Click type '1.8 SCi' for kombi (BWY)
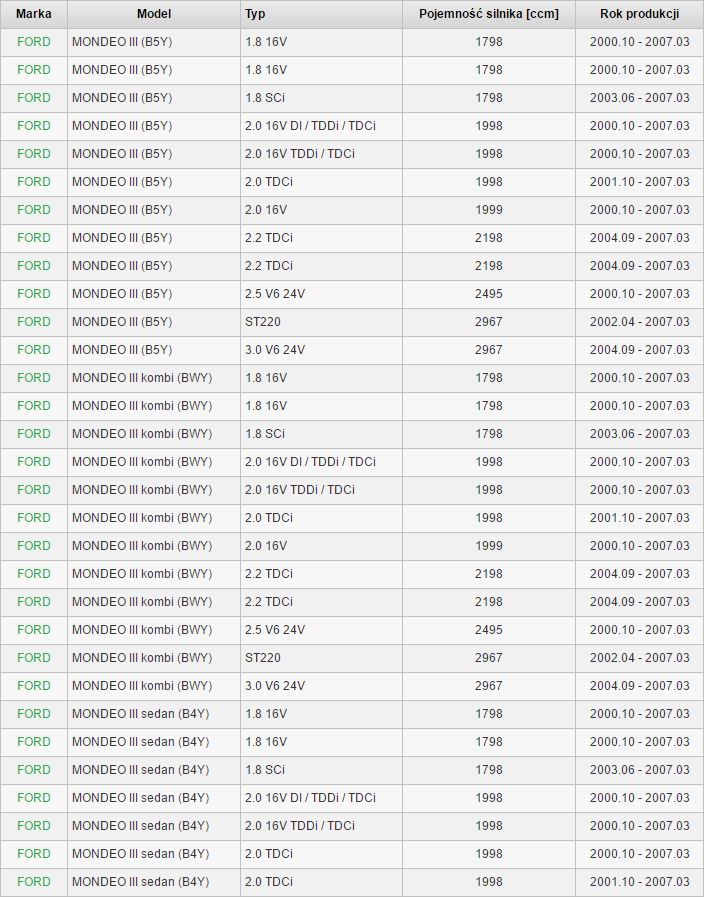This screenshot has width=705, height=897. 265,434
